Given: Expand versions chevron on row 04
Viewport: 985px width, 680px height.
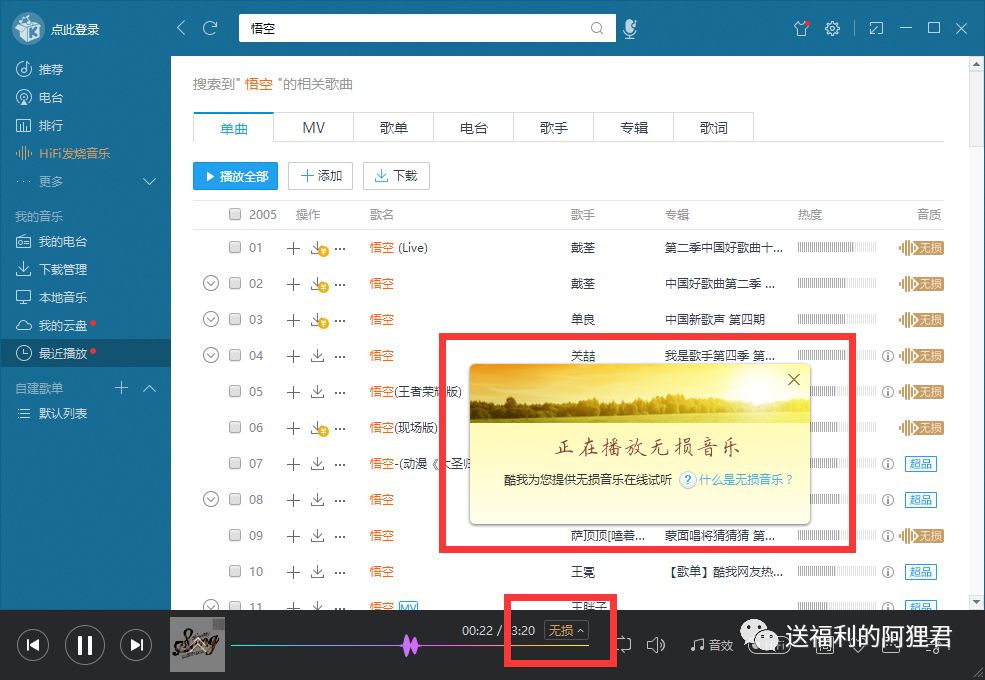Looking at the screenshot, I should [x=211, y=355].
